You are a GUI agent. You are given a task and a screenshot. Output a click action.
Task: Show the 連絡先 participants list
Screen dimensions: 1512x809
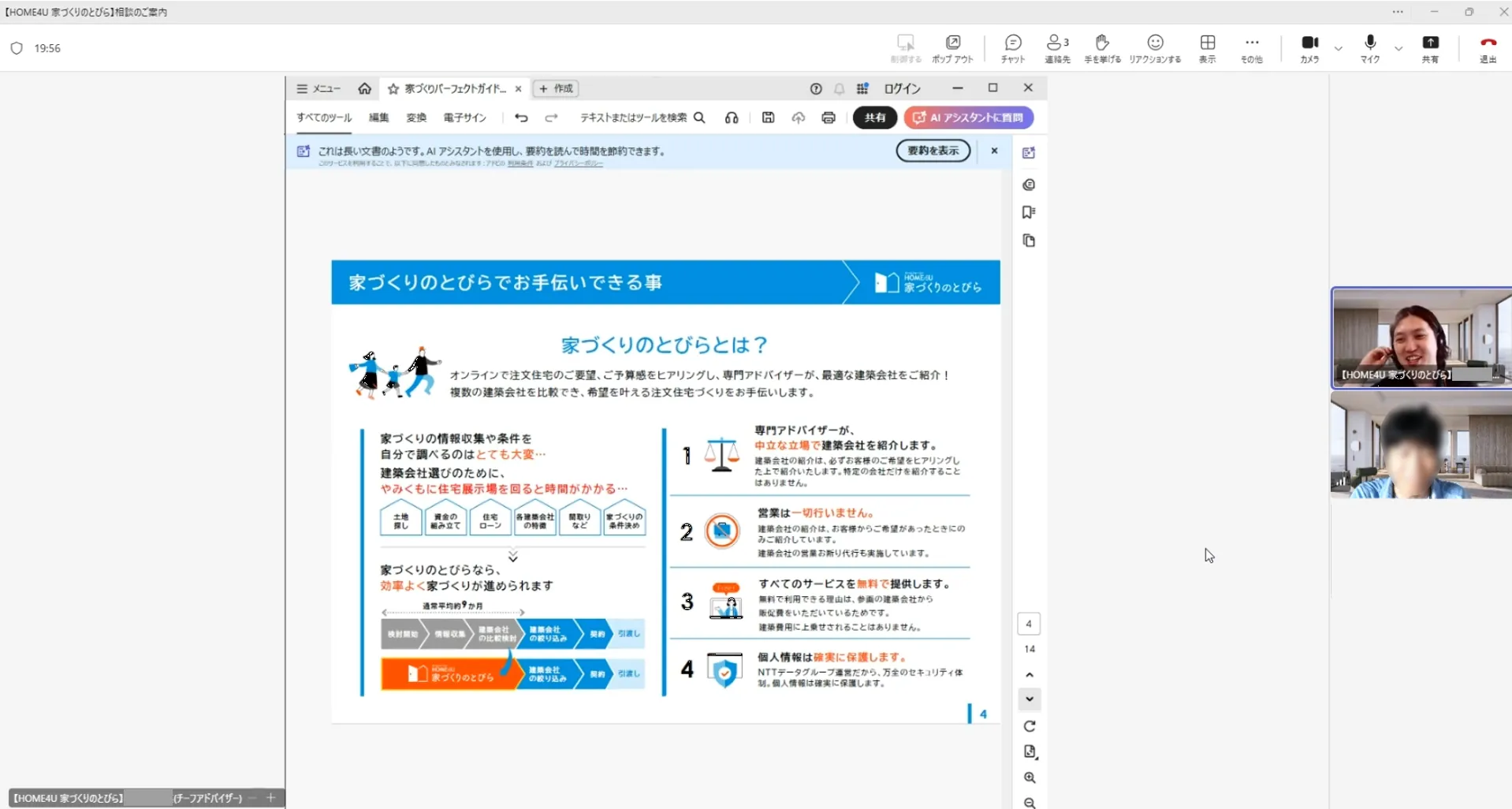click(x=1057, y=48)
